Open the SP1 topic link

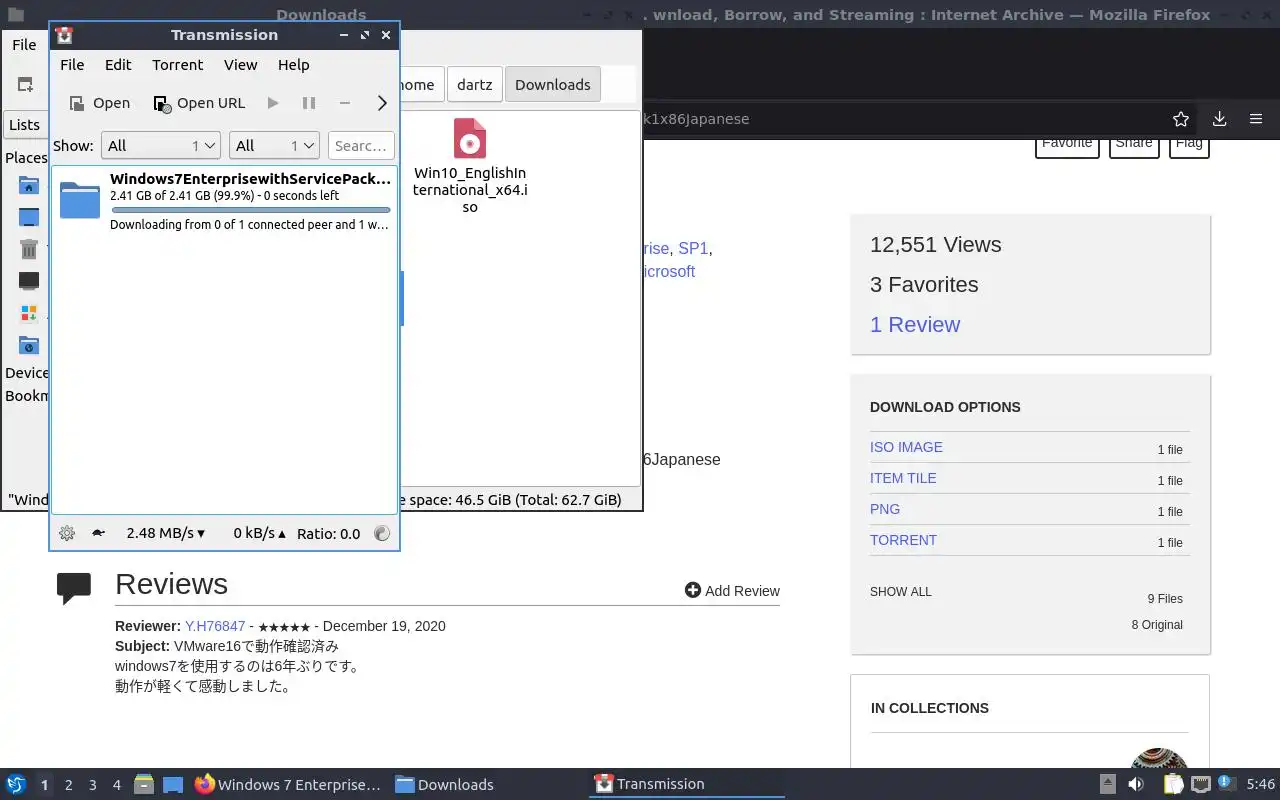point(693,248)
